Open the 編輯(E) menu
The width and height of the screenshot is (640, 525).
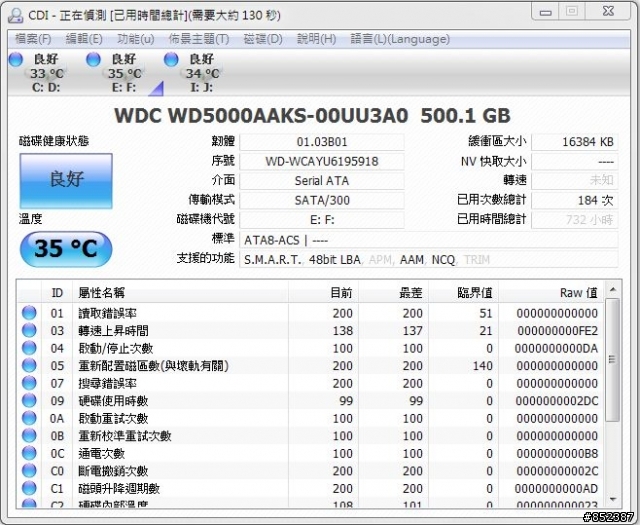[x=84, y=39]
